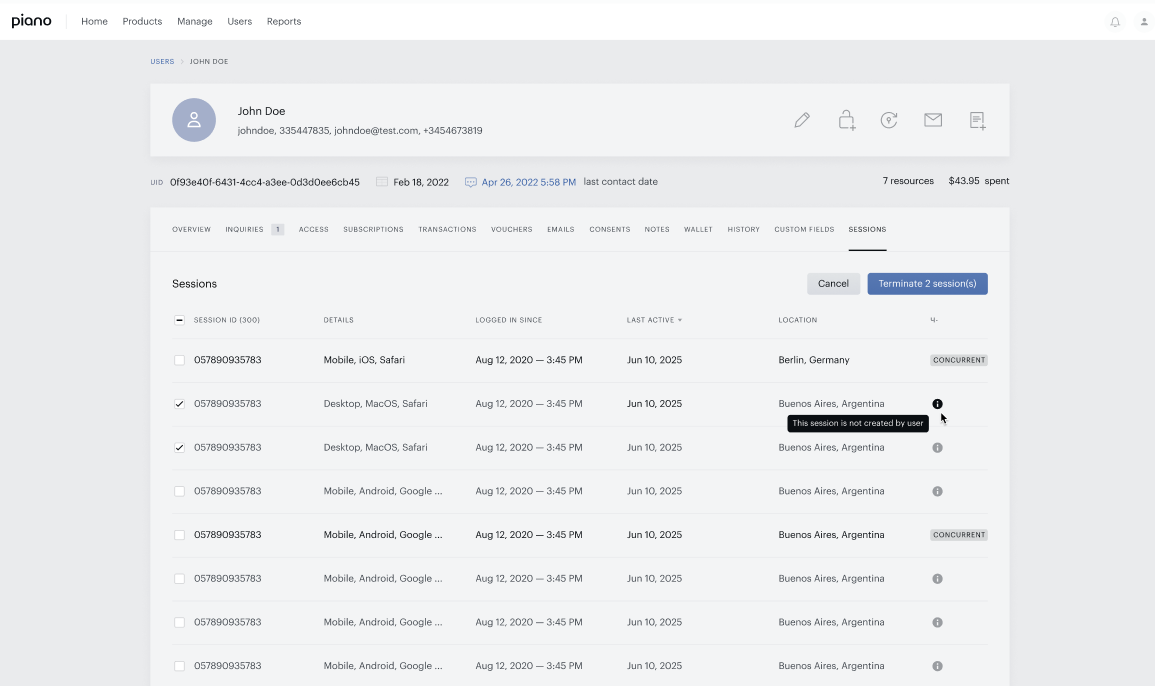Image resolution: width=1155 pixels, height=686 pixels.
Task: Click the Terminate 2 session(s) button
Action: click(x=927, y=284)
